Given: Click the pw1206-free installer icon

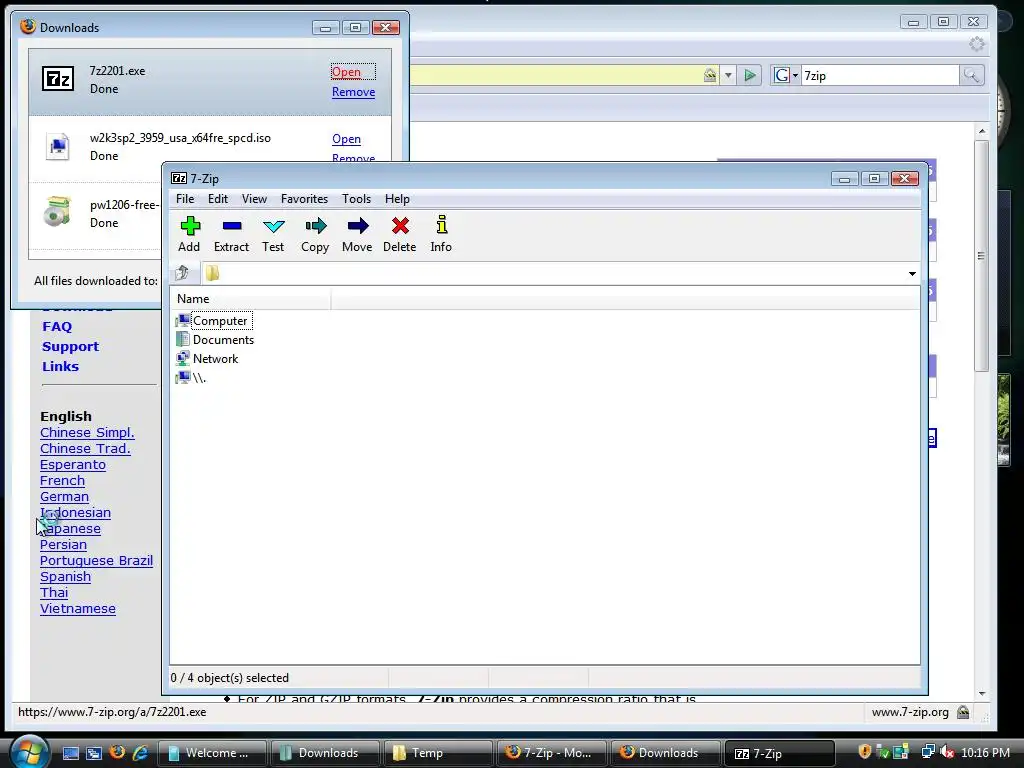Looking at the screenshot, I should pyautogui.click(x=57, y=212).
